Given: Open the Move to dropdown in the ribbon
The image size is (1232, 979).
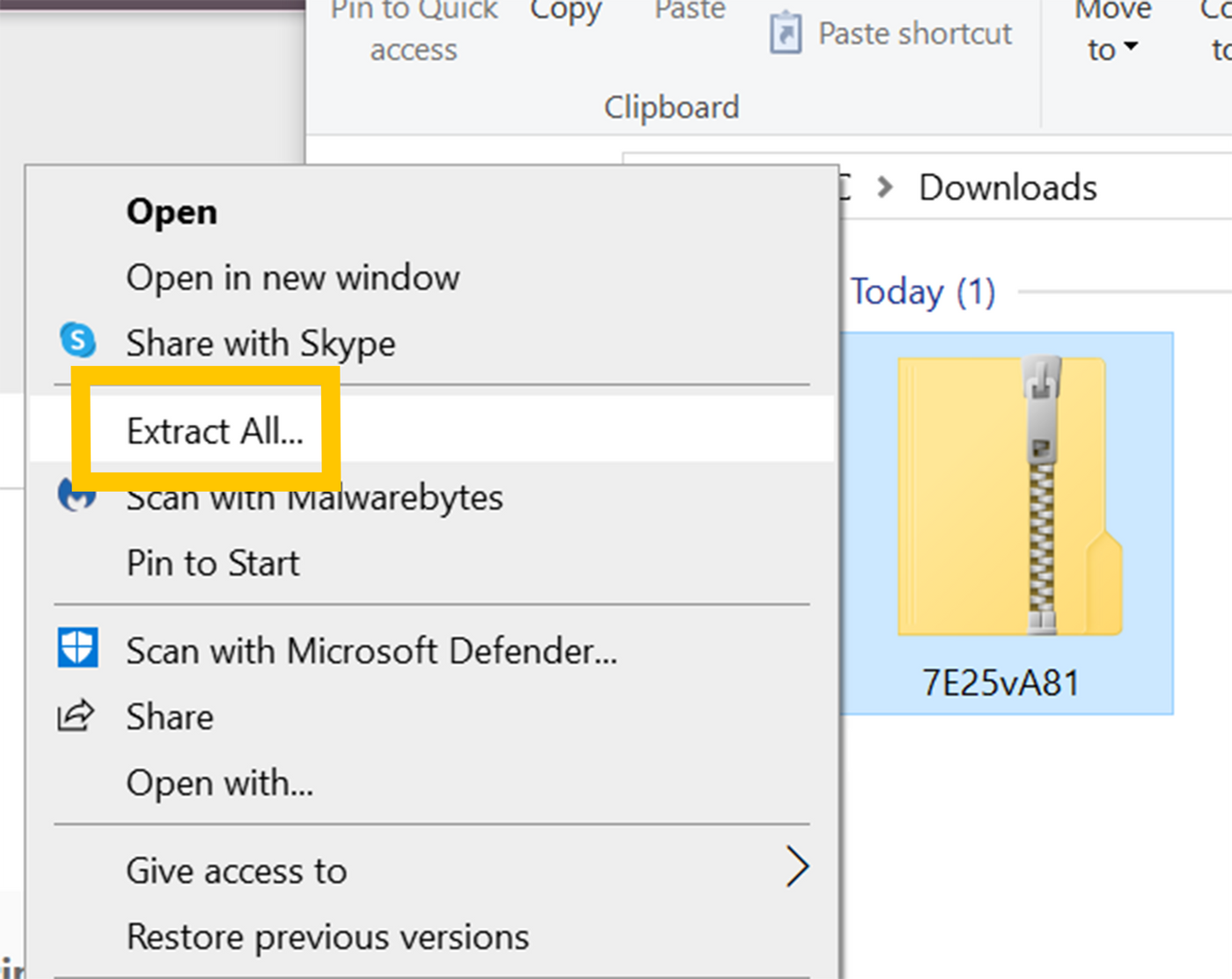Looking at the screenshot, I should pyautogui.click(x=1112, y=33).
